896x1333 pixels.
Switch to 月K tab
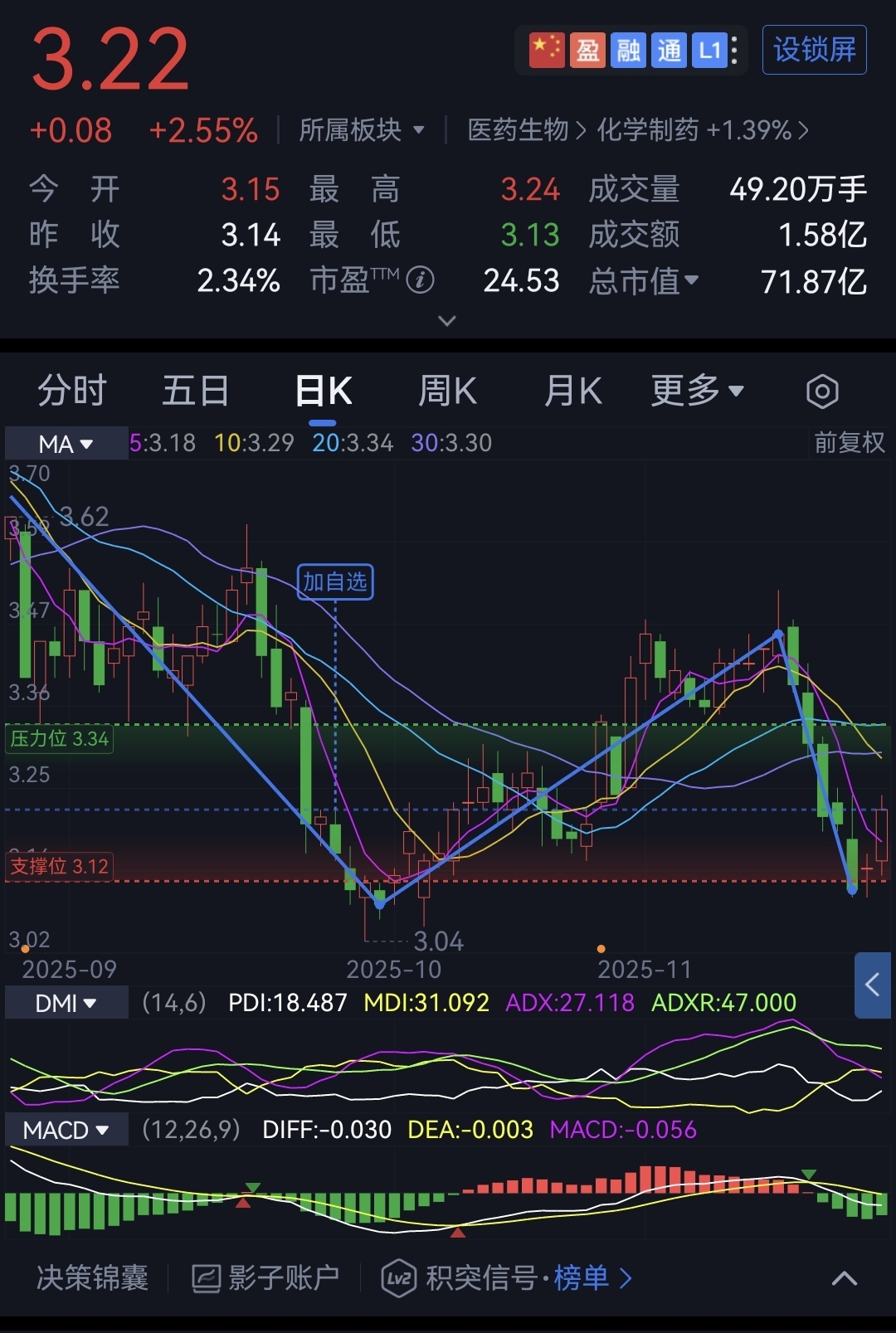click(573, 391)
